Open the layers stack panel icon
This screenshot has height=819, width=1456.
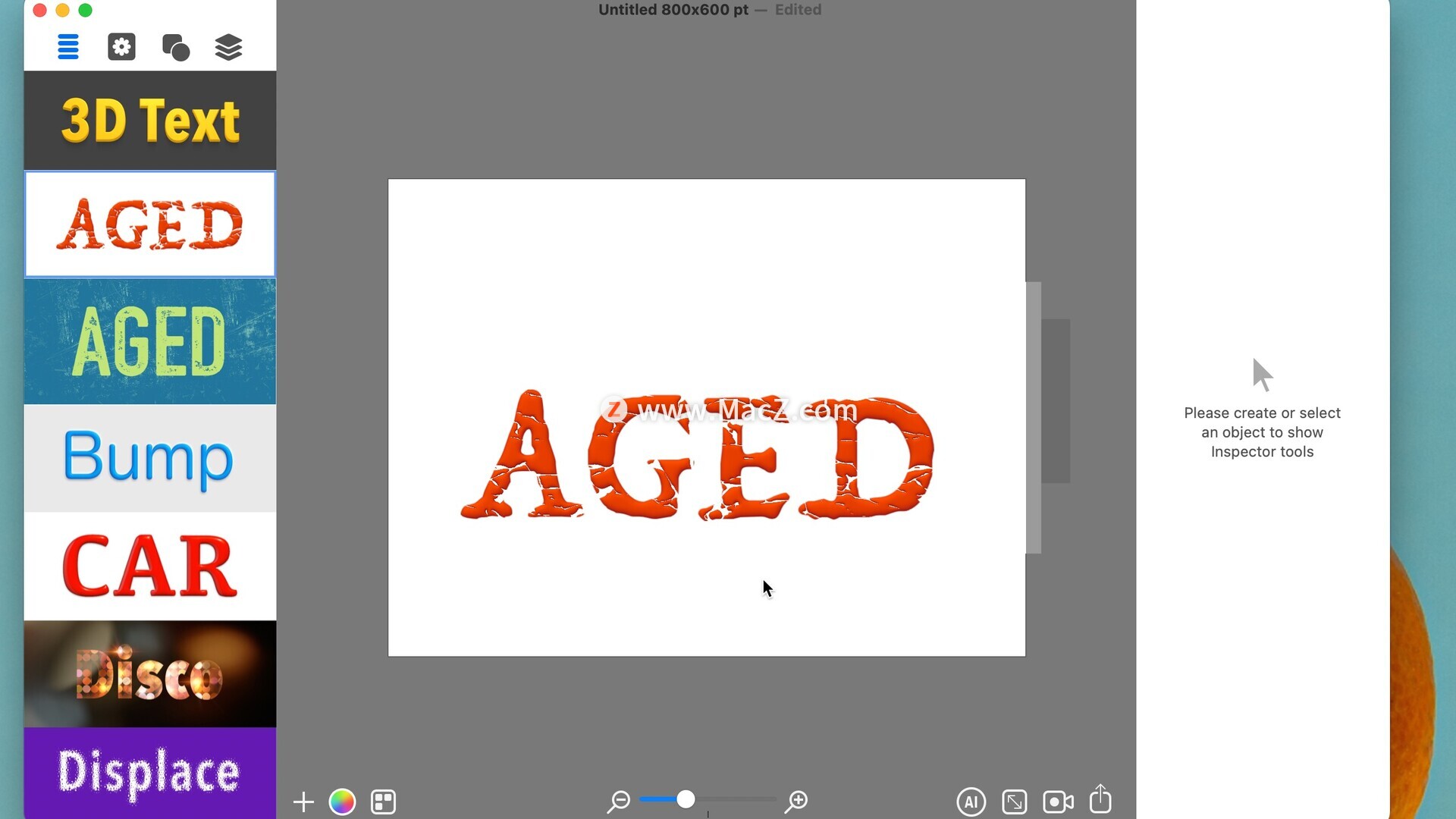[x=228, y=47]
